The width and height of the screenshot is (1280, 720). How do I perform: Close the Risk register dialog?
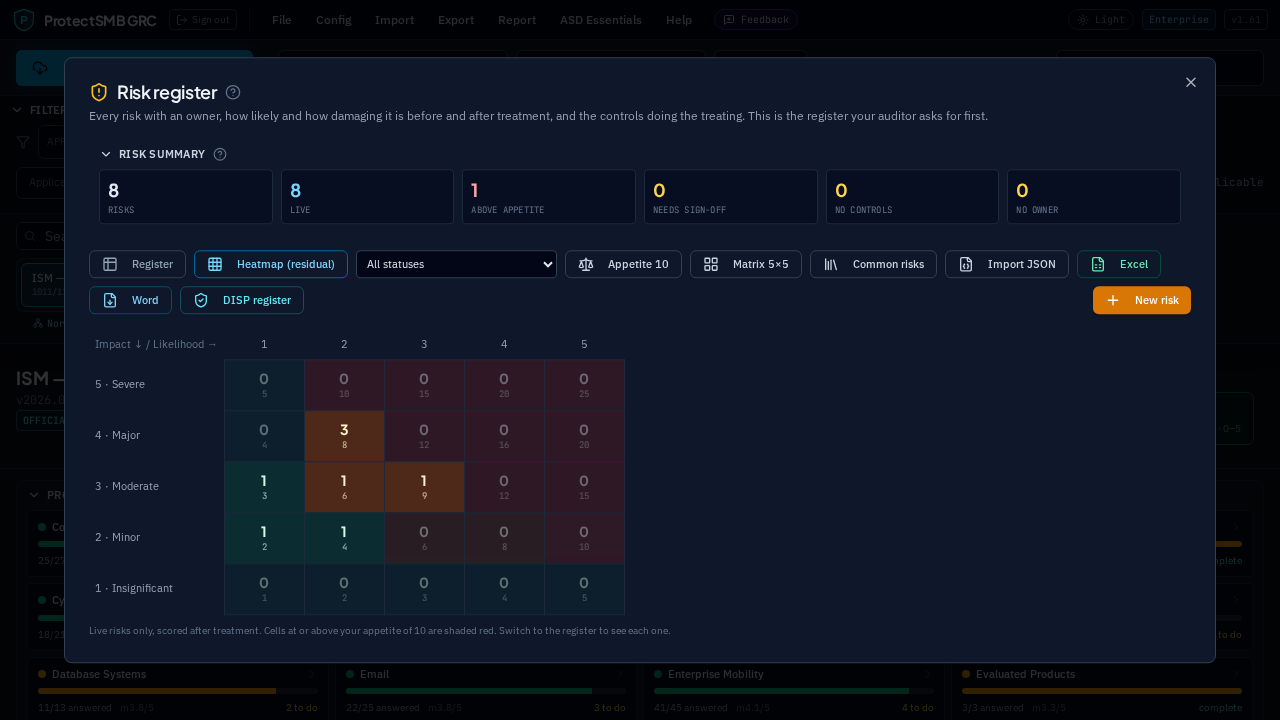(x=1191, y=82)
